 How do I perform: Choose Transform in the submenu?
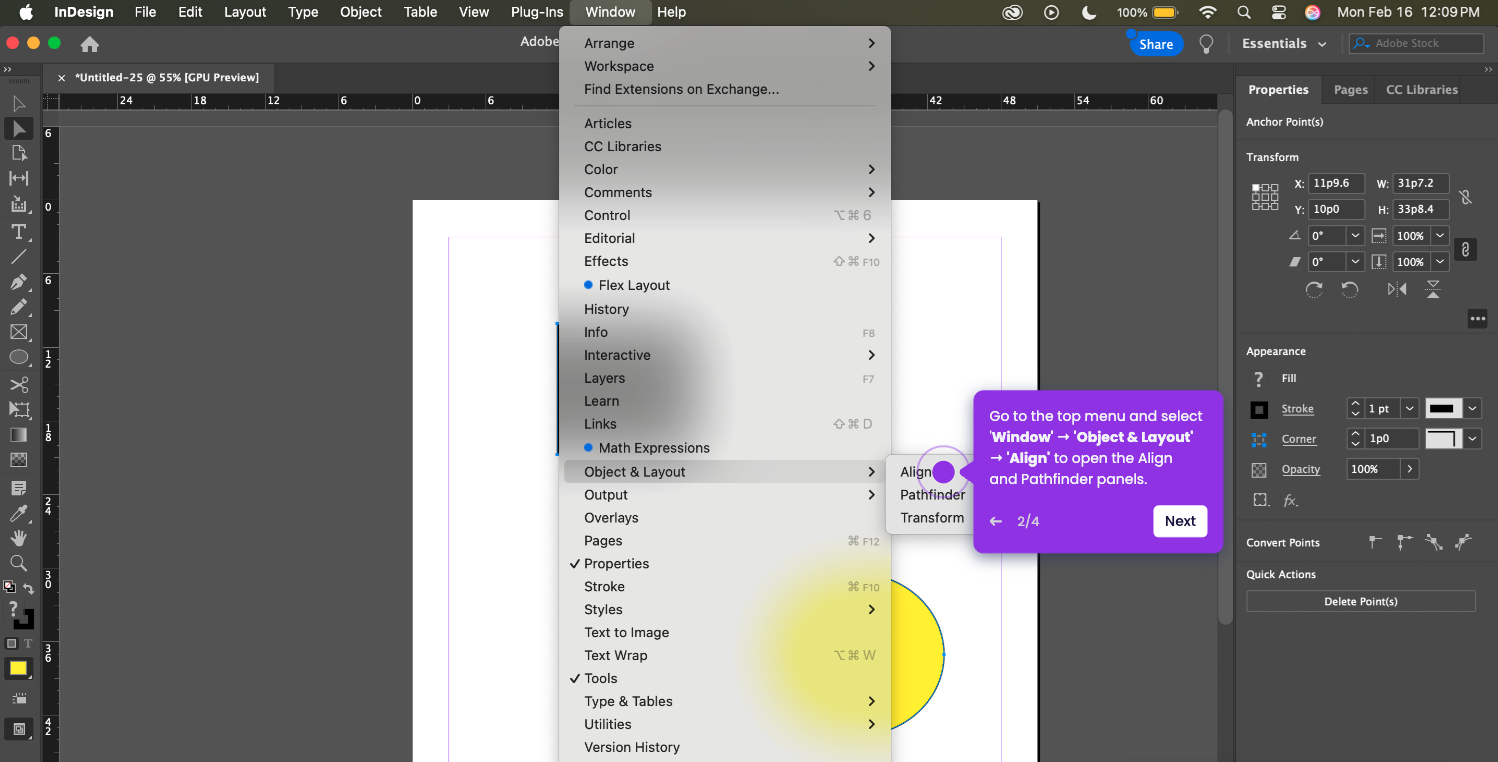[932, 518]
